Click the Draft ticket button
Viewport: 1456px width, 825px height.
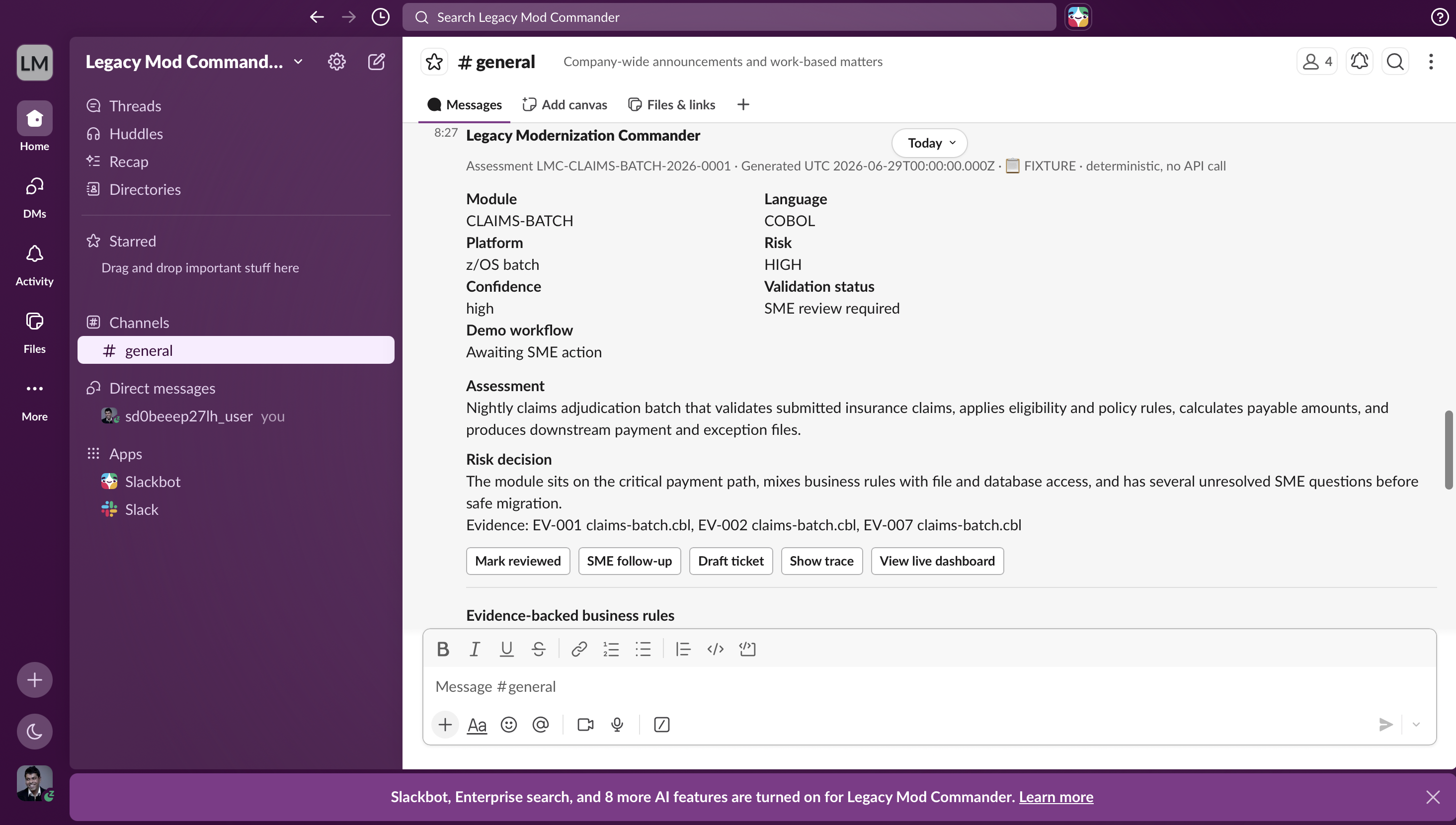pyautogui.click(x=731, y=561)
